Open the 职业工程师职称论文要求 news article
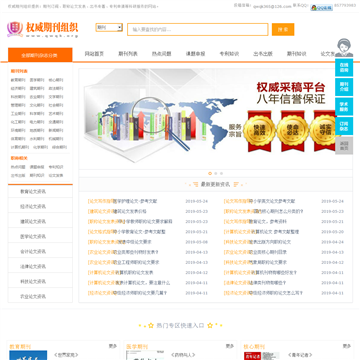The width and height of the screenshot is (360, 360). pyautogui.click(x=136, y=262)
